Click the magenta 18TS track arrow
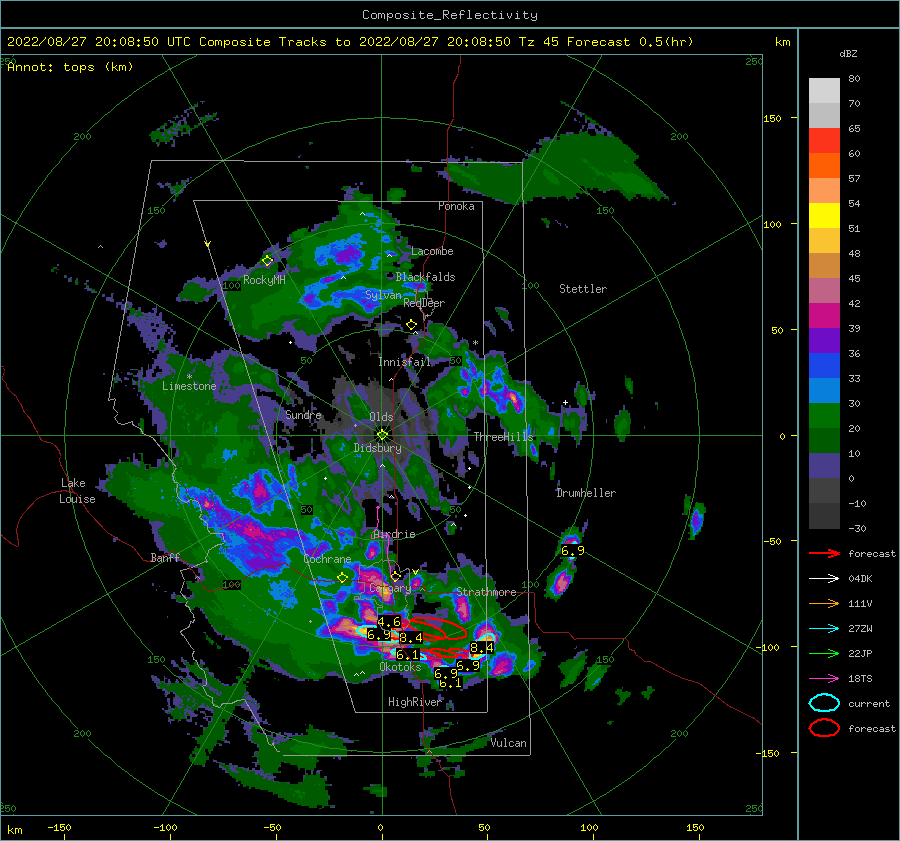The width and height of the screenshot is (900, 841). (824, 679)
